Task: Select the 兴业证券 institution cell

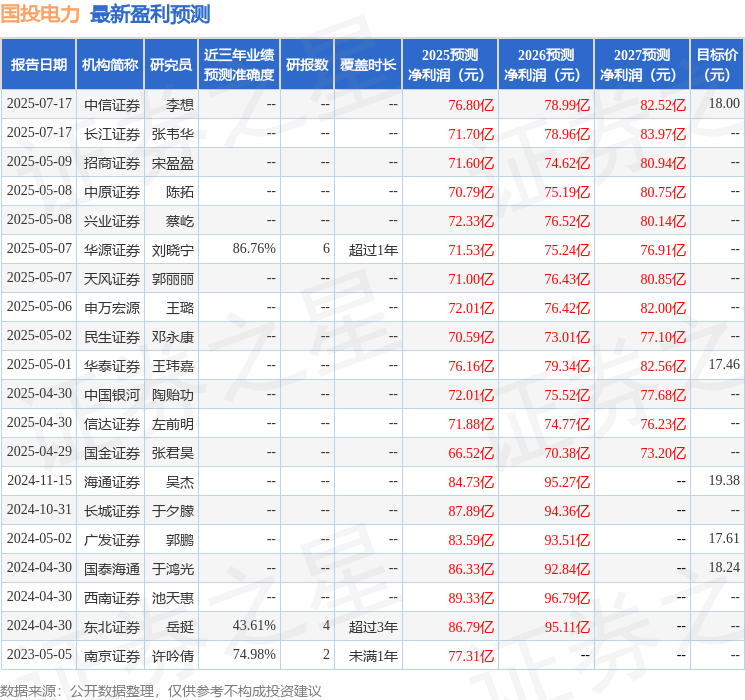Action: [112, 221]
